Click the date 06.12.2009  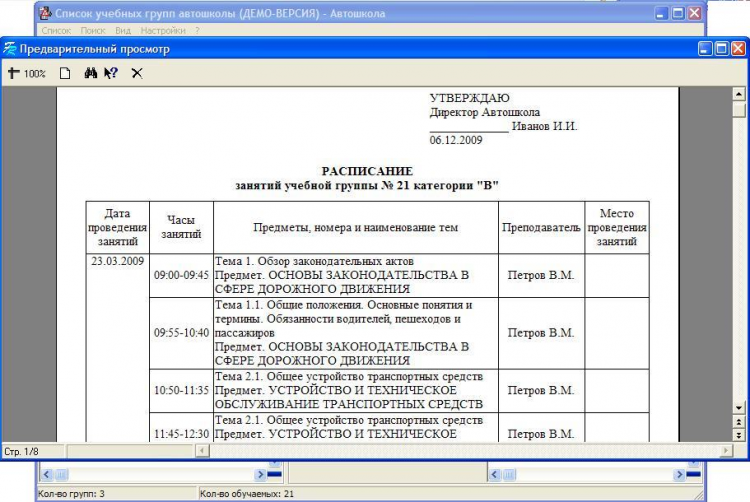pyautogui.click(x=456, y=140)
